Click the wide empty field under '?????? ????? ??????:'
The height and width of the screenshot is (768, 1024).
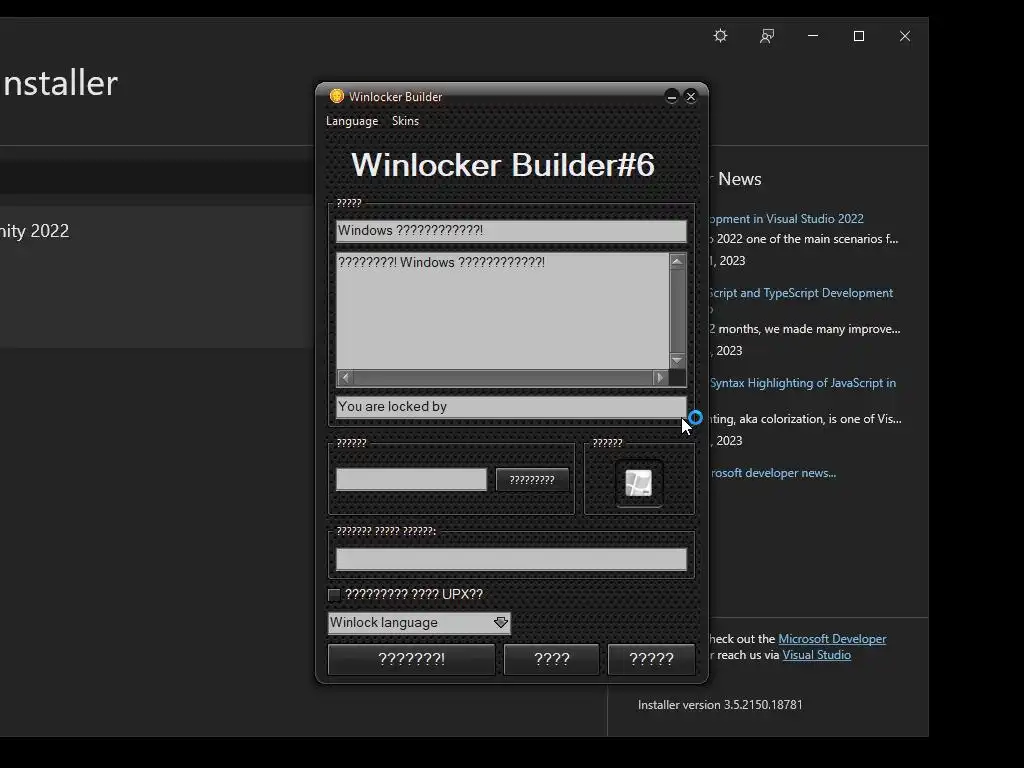coord(511,559)
